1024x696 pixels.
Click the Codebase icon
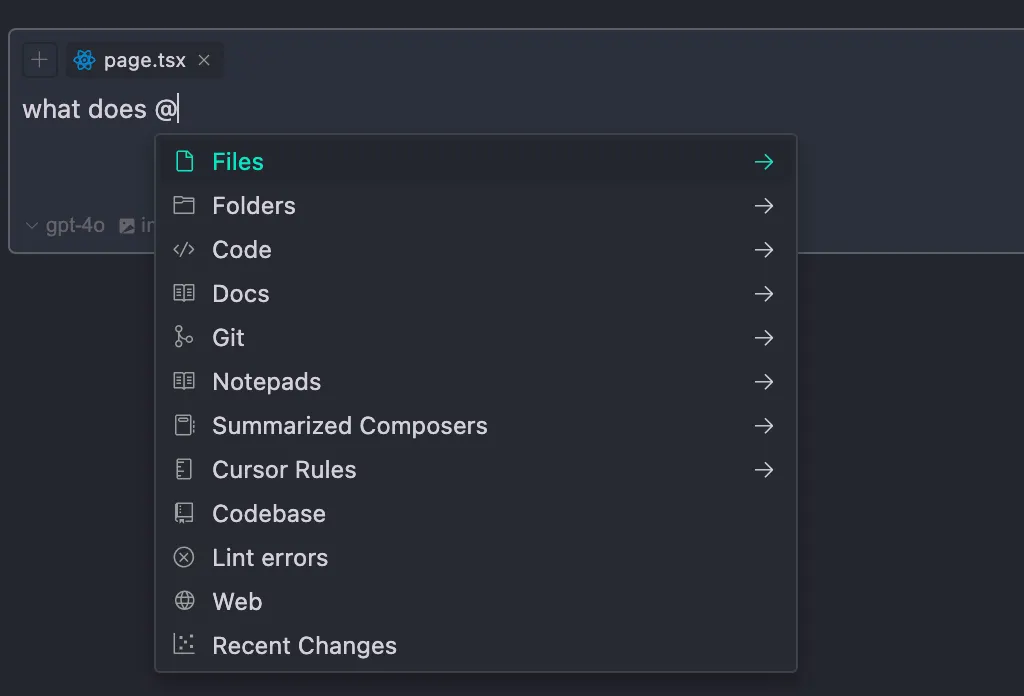coord(184,513)
